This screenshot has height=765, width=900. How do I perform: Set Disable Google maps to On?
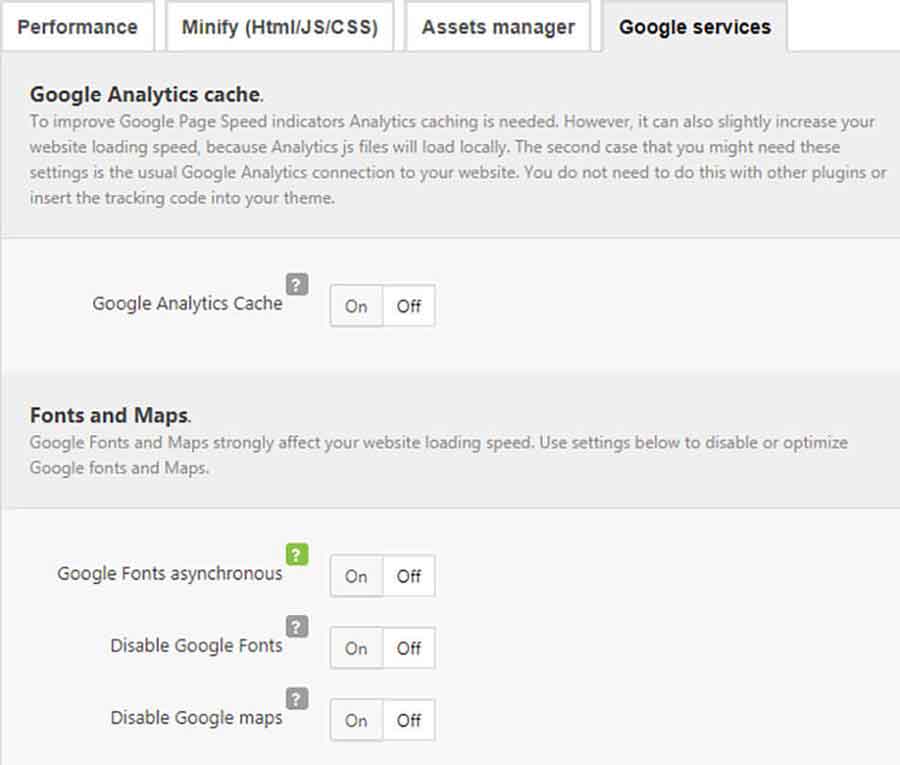(x=356, y=720)
